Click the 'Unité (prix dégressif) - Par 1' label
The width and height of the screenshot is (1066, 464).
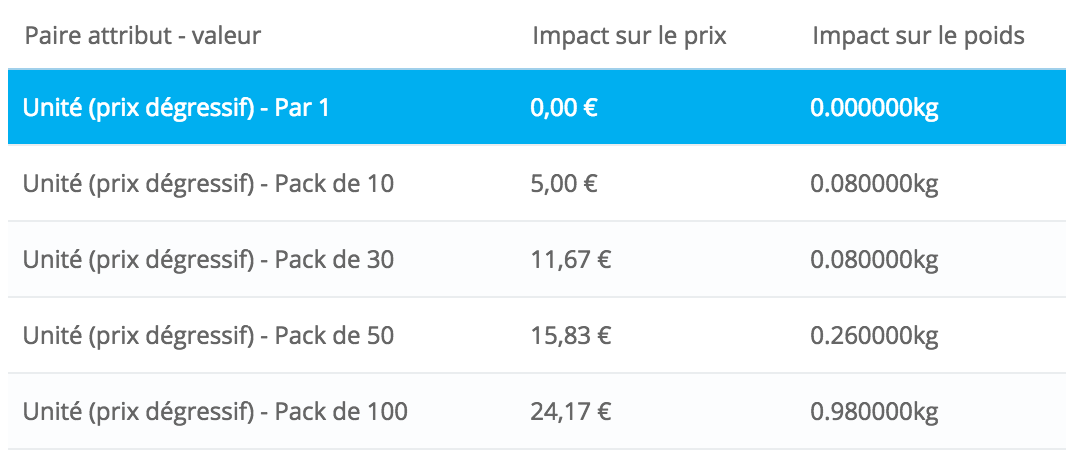click(176, 109)
